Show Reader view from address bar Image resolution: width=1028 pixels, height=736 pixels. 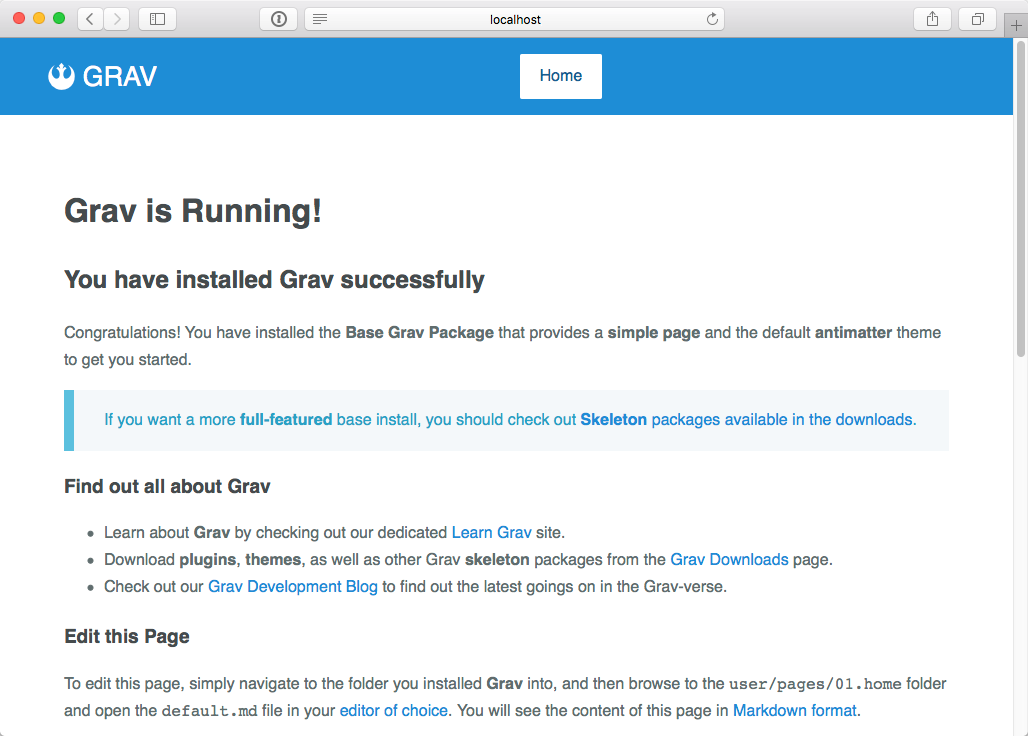320,19
